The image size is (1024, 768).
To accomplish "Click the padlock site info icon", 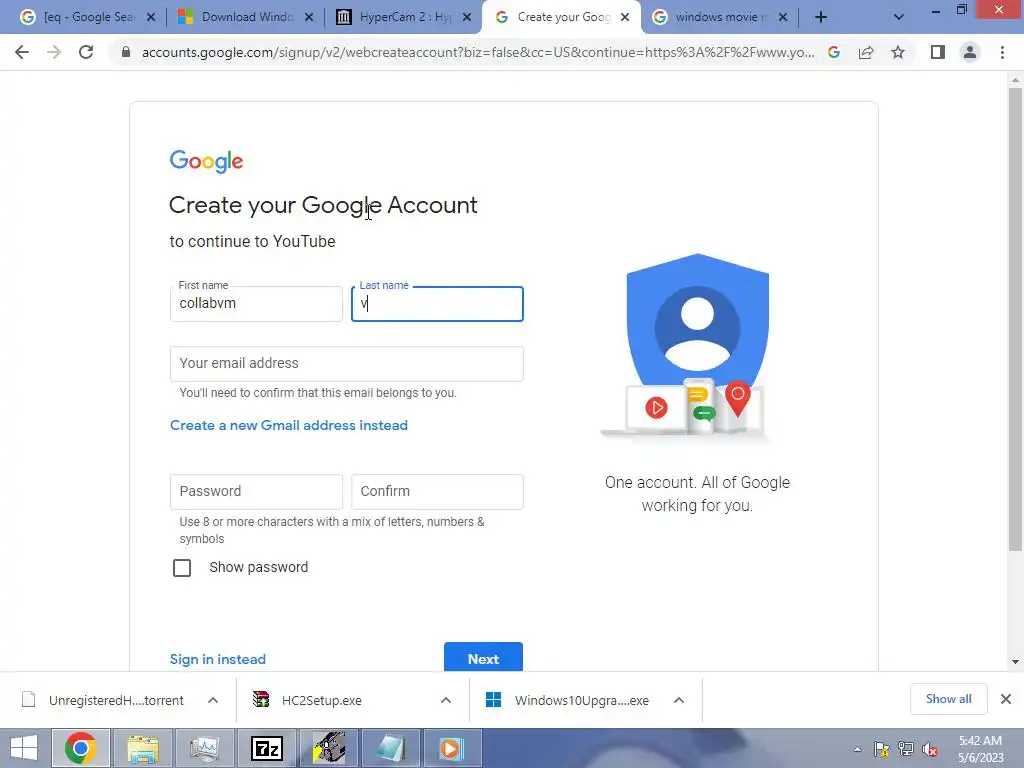I will click(x=126, y=52).
